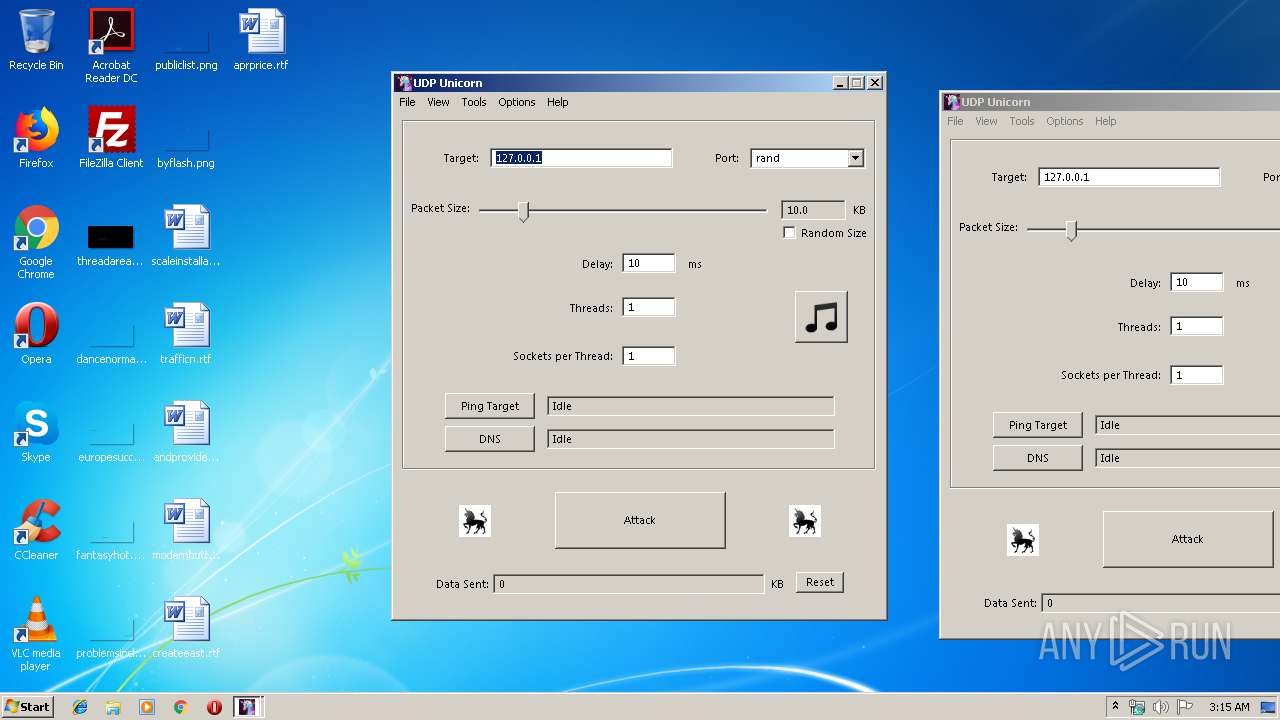This screenshot has height=720, width=1280.
Task: Click the DNS button in the background window
Action: click(x=1038, y=458)
